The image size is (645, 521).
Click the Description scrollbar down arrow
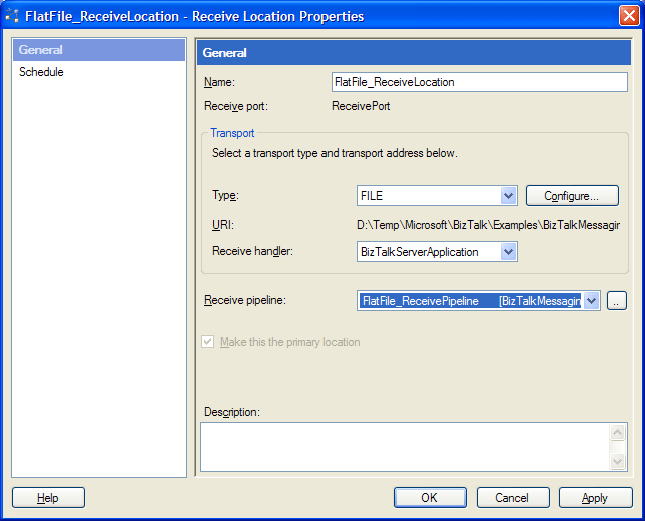coord(617,461)
